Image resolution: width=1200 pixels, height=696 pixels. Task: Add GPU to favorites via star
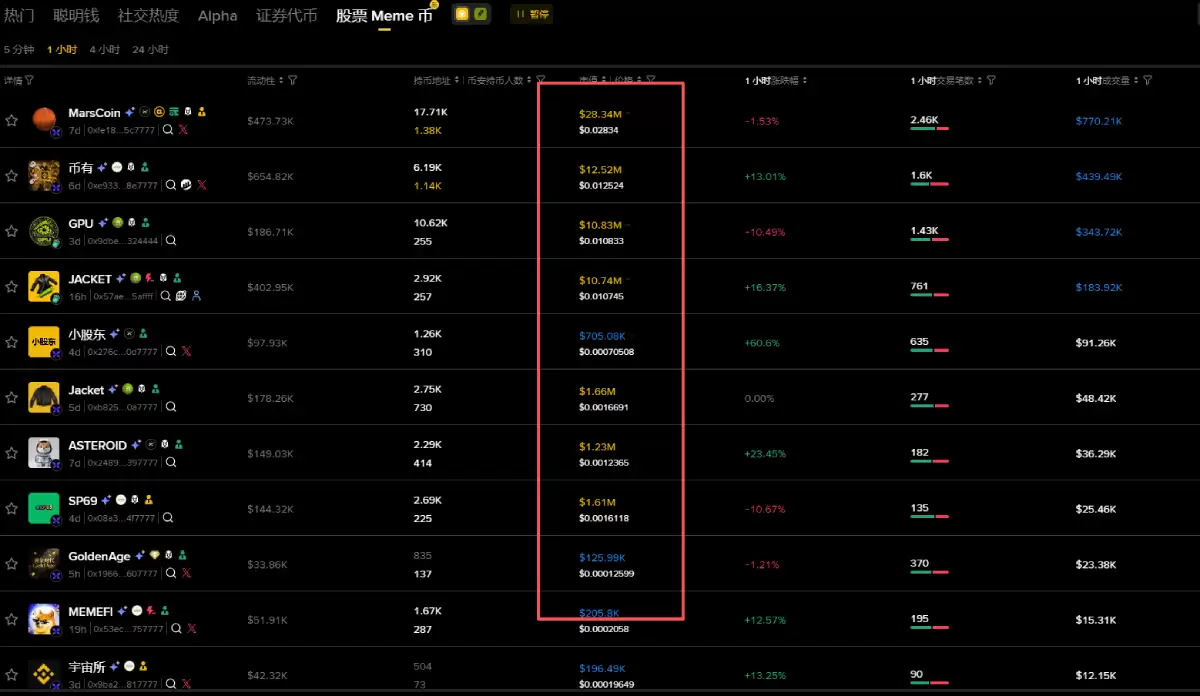tap(11, 231)
